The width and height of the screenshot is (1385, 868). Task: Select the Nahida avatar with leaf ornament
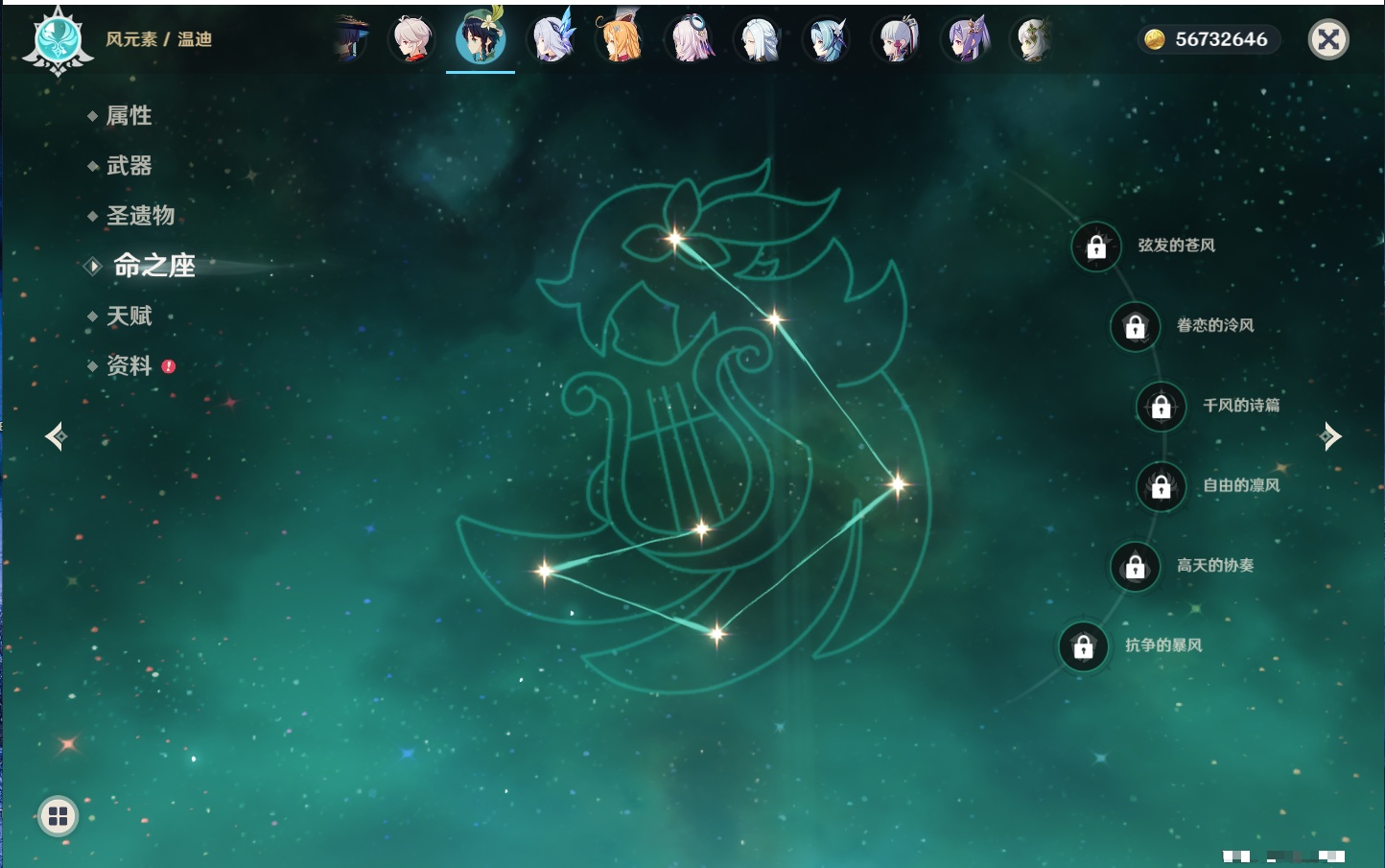tap(1035, 39)
